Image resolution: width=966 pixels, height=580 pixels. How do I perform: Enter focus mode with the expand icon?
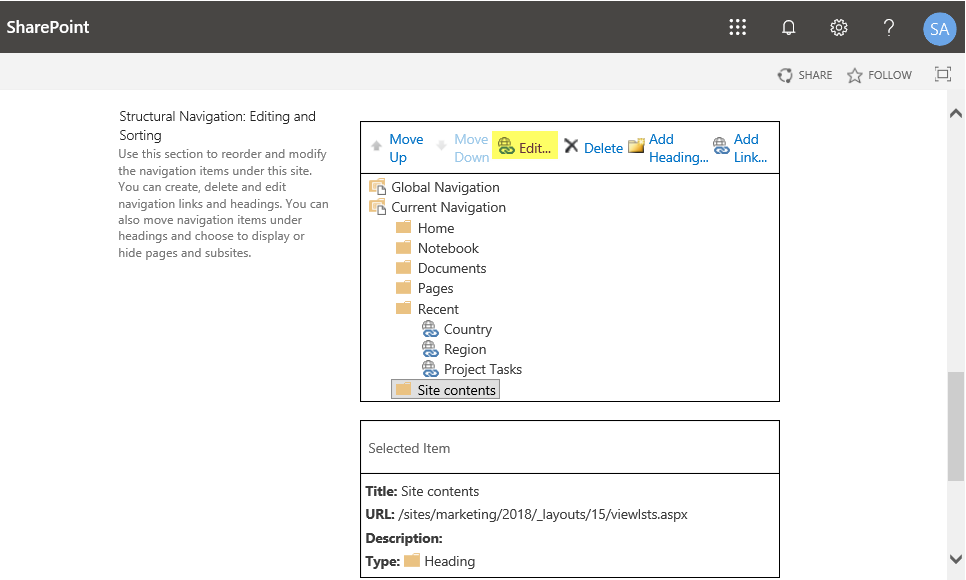pos(944,74)
